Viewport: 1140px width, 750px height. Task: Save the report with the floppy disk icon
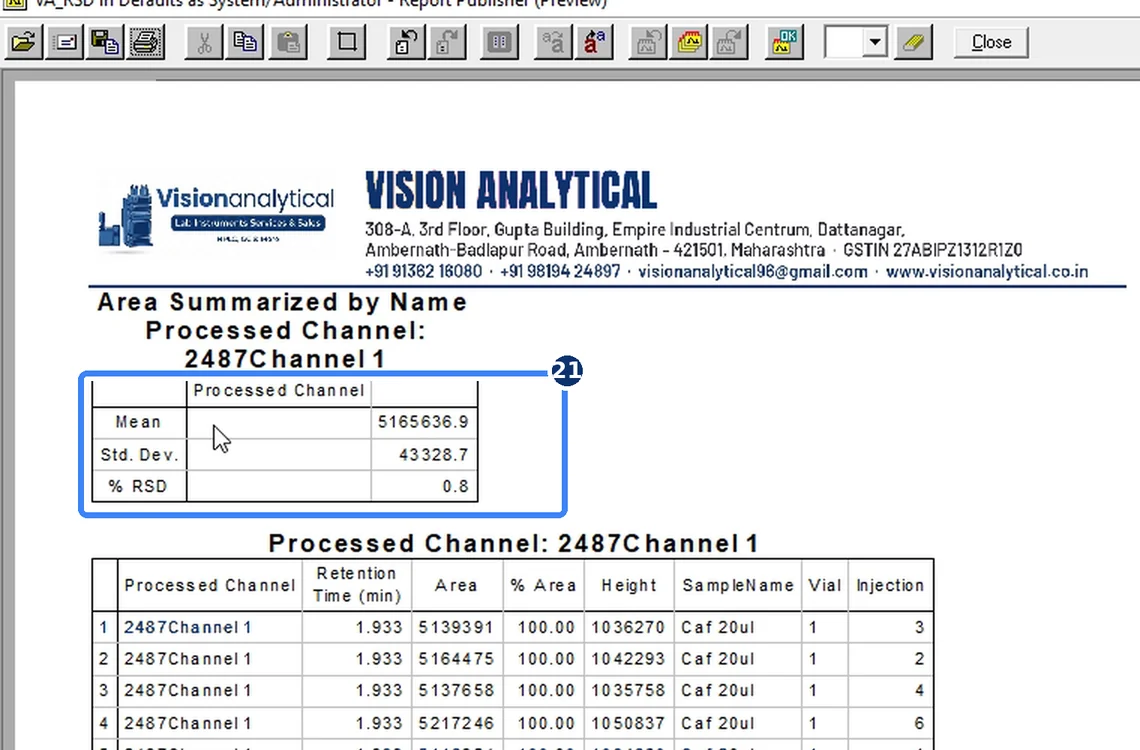(105, 42)
